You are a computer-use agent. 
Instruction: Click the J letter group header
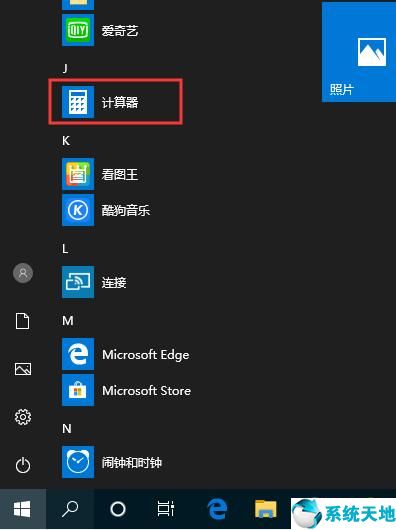(65, 69)
